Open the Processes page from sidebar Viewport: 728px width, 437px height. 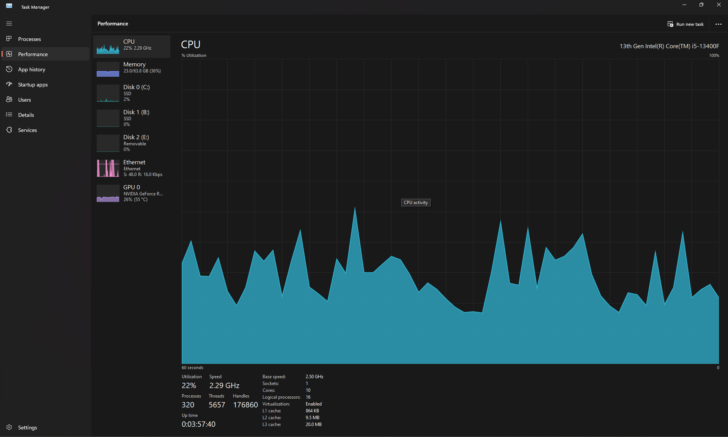click(x=29, y=39)
